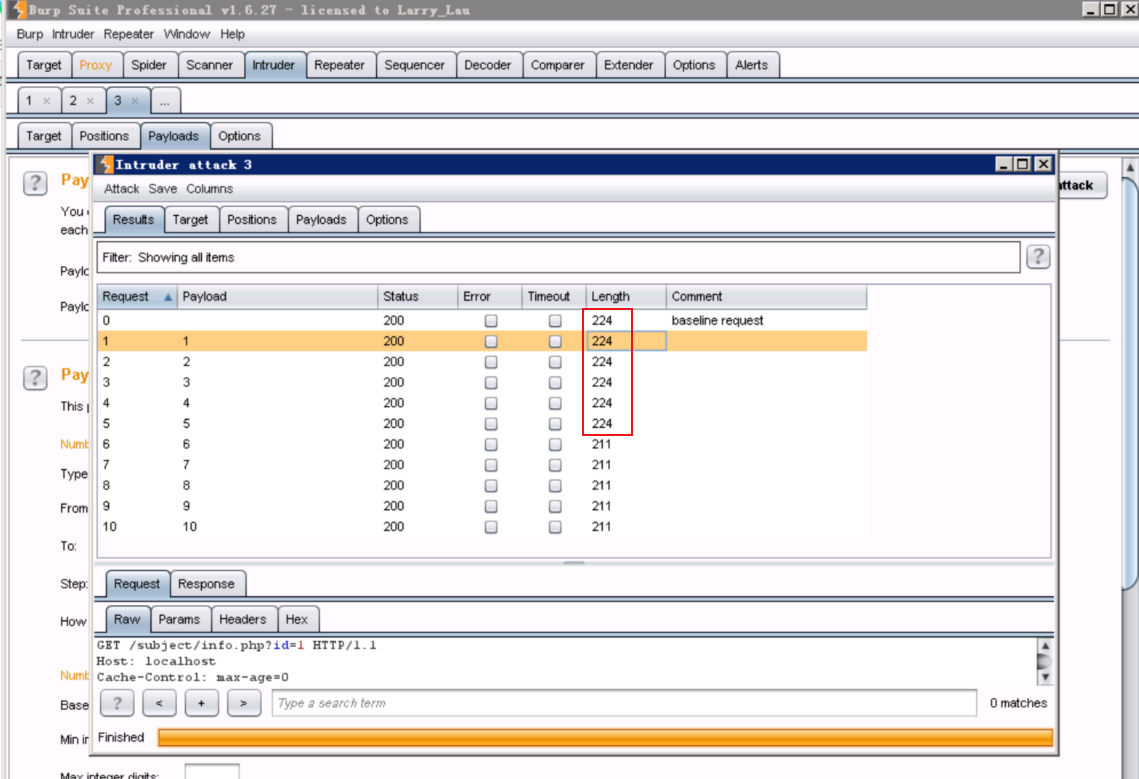Image resolution: width=1139 pixels, height=779 pixels.
Task: Click the Payload Options help icon
Action: tap(35, 377)
